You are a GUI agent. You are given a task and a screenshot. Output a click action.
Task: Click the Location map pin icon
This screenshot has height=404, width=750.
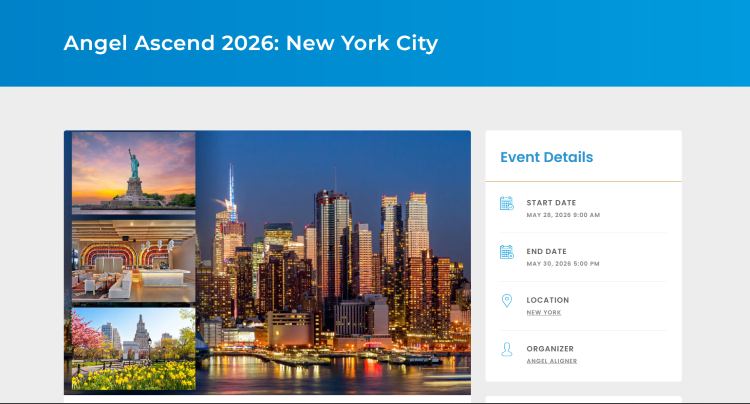[x=507, y=301]
